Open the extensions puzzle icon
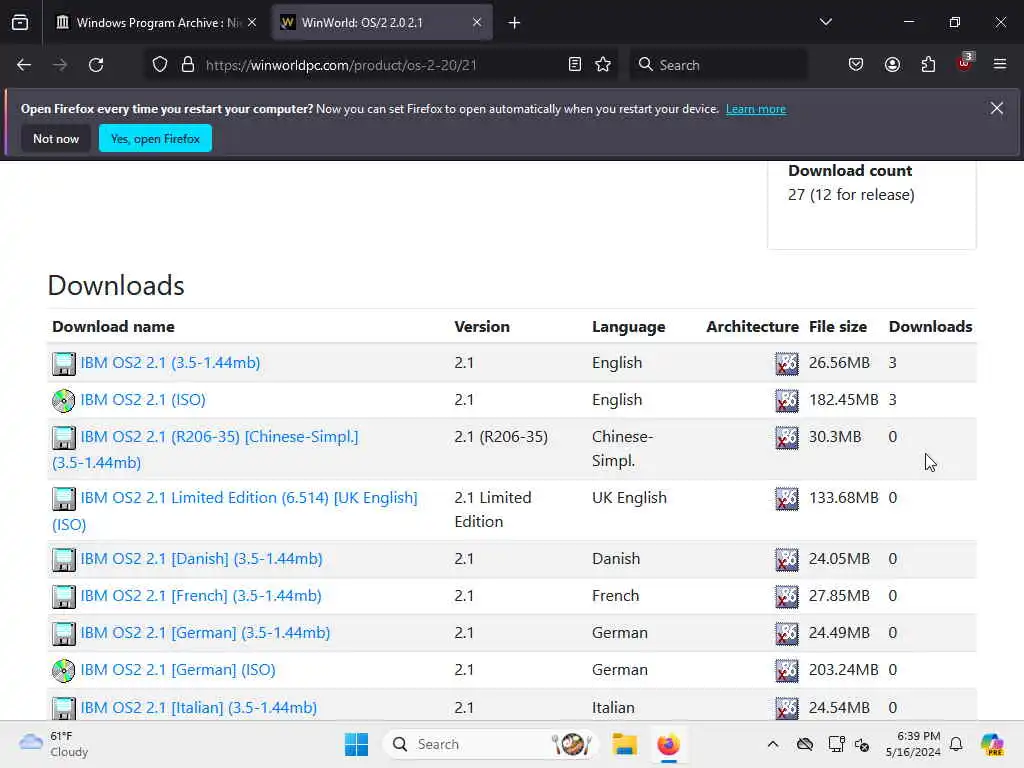 pos(928,65)
